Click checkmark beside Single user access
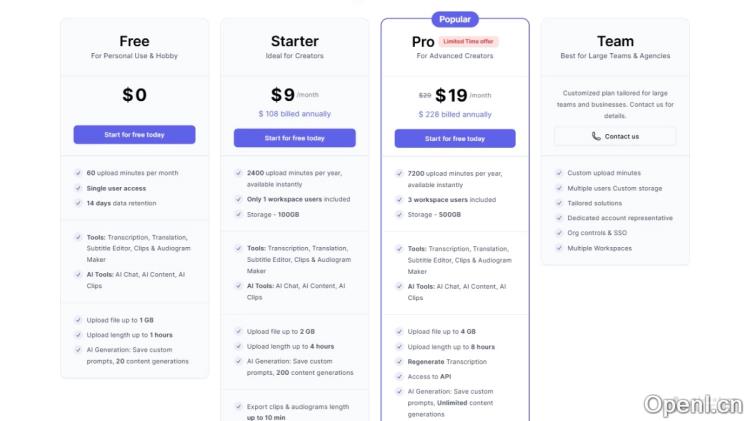Viewport: 750px width, 421px height. pyautogui.click(x=78, y=188)
